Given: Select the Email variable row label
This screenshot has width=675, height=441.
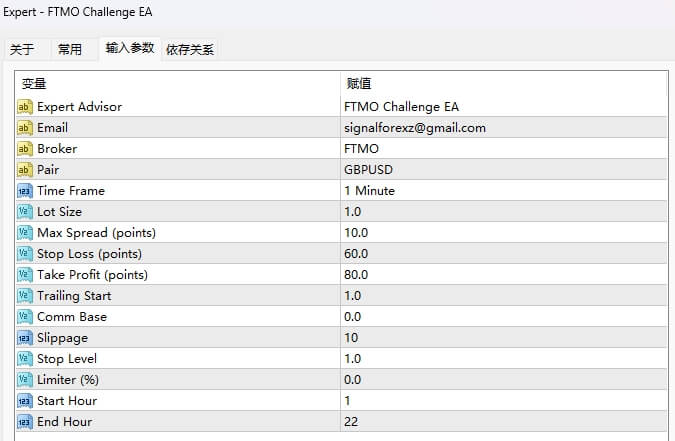Looking at the screenshot, I should [x=53, y=127].
